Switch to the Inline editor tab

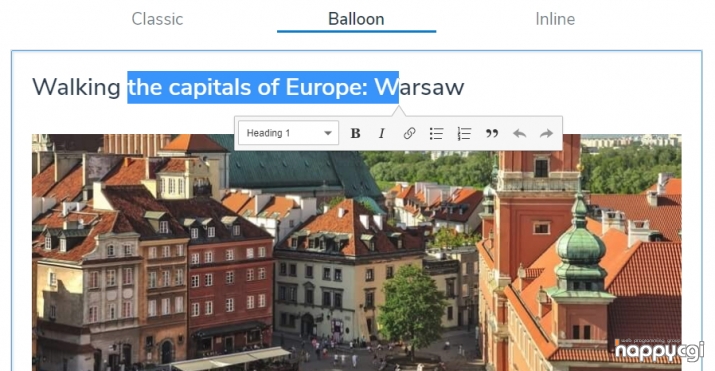pyautogui.click(x=555, y=19)
